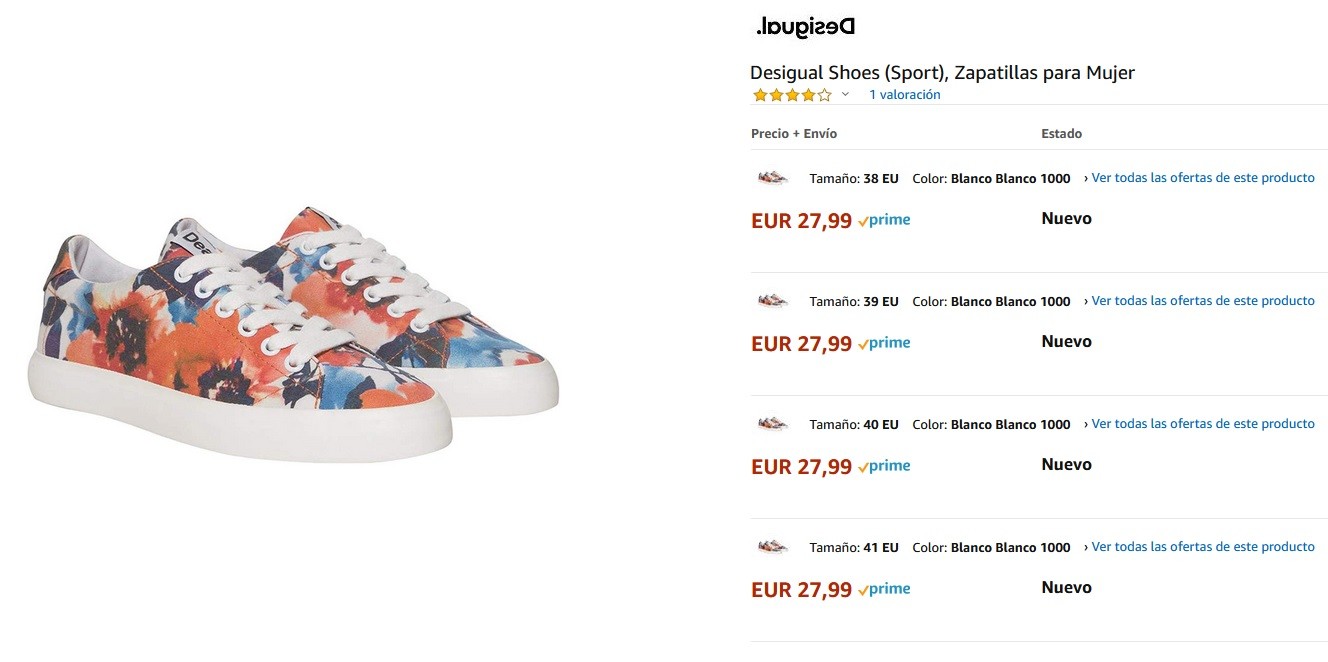1328x662 pixels.
Task: Select the size 41 EU shoe thumbnail
Action: (x=773, y=547)
